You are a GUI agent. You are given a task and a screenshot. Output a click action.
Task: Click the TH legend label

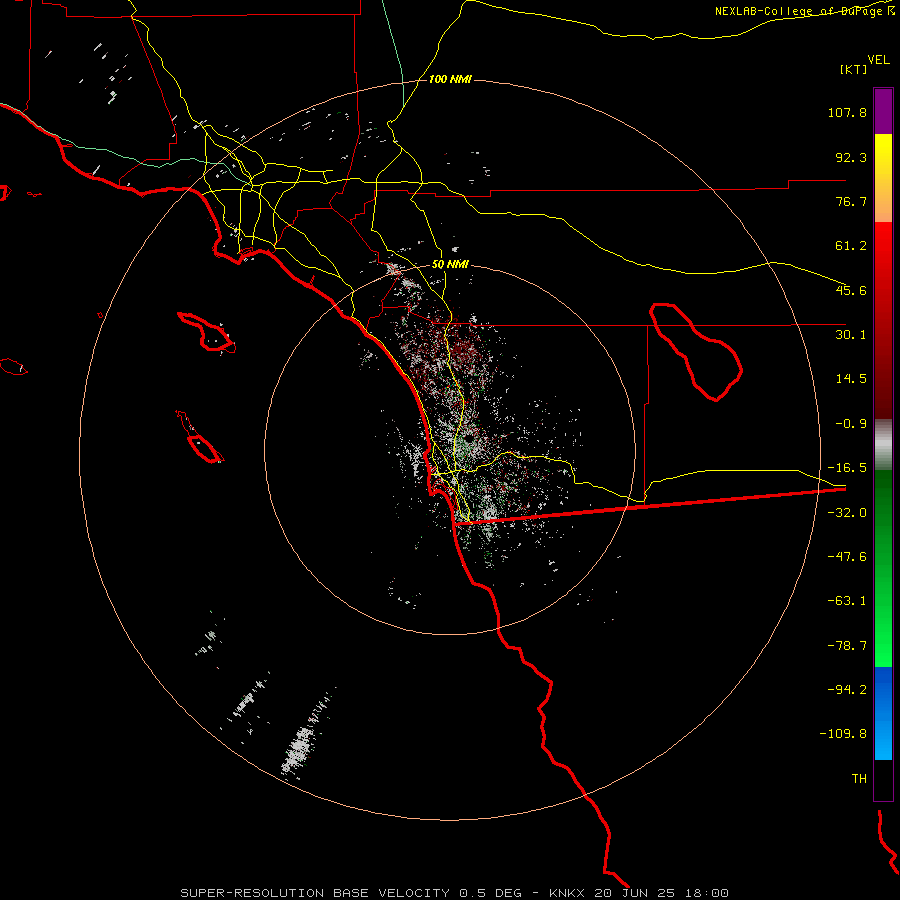click(859, 779)
